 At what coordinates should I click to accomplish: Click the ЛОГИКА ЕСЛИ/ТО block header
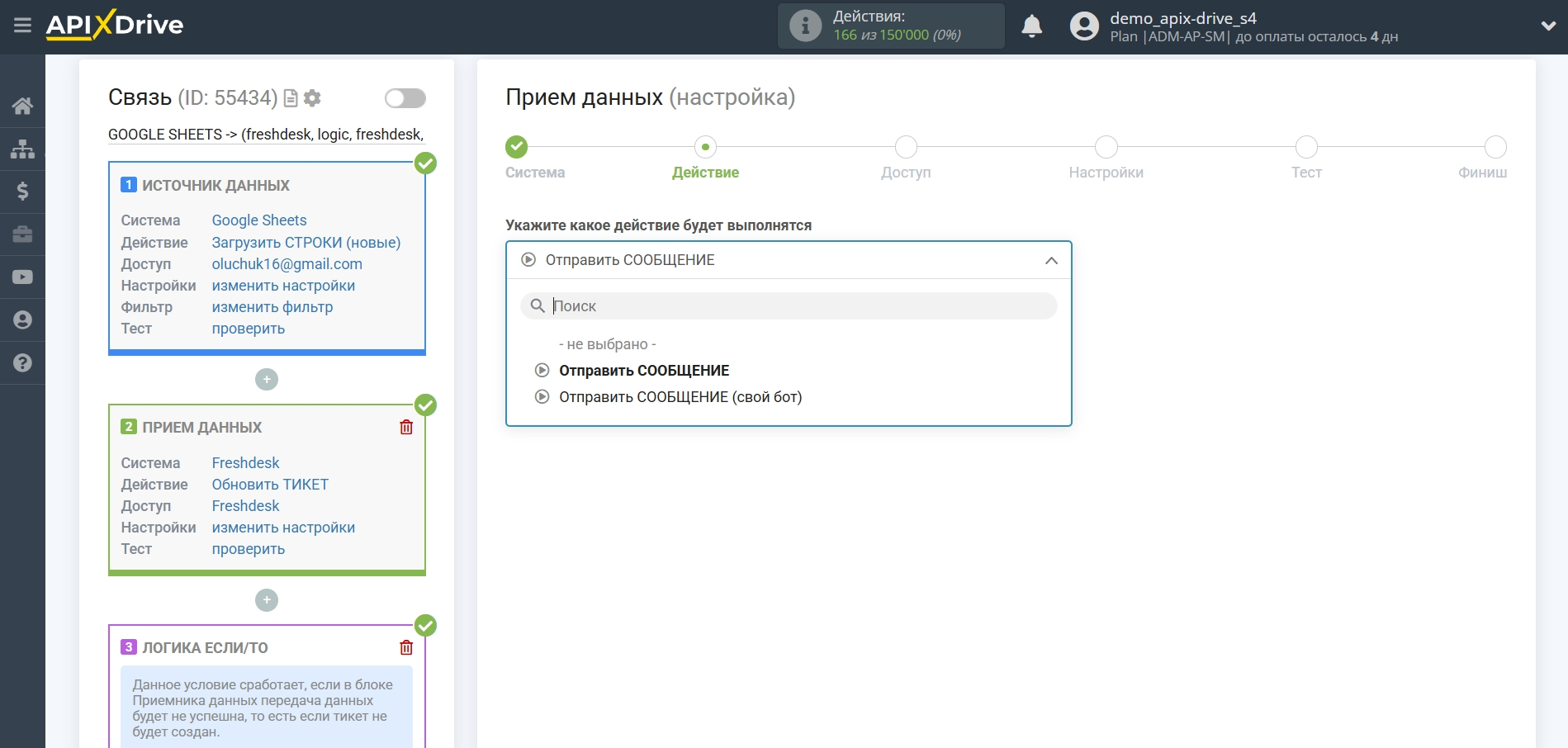205,648
